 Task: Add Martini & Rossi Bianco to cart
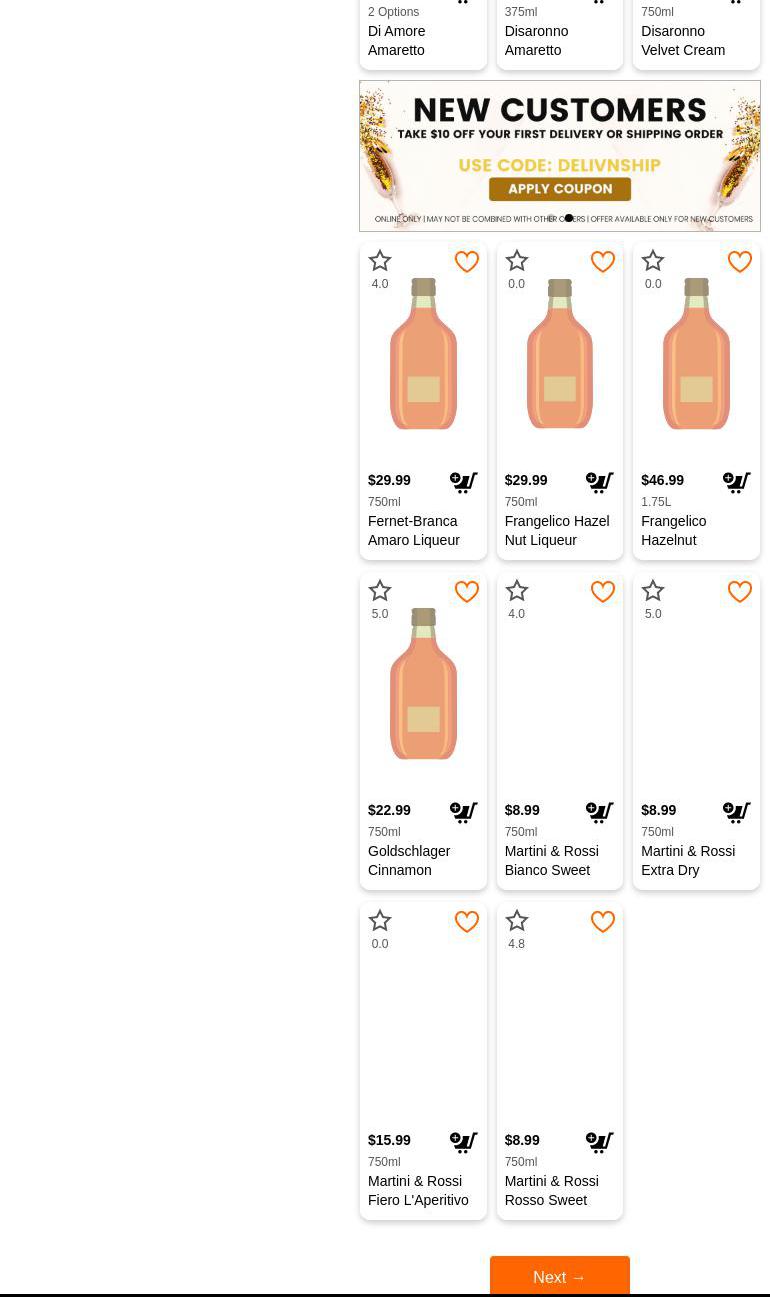click(599, 813)
